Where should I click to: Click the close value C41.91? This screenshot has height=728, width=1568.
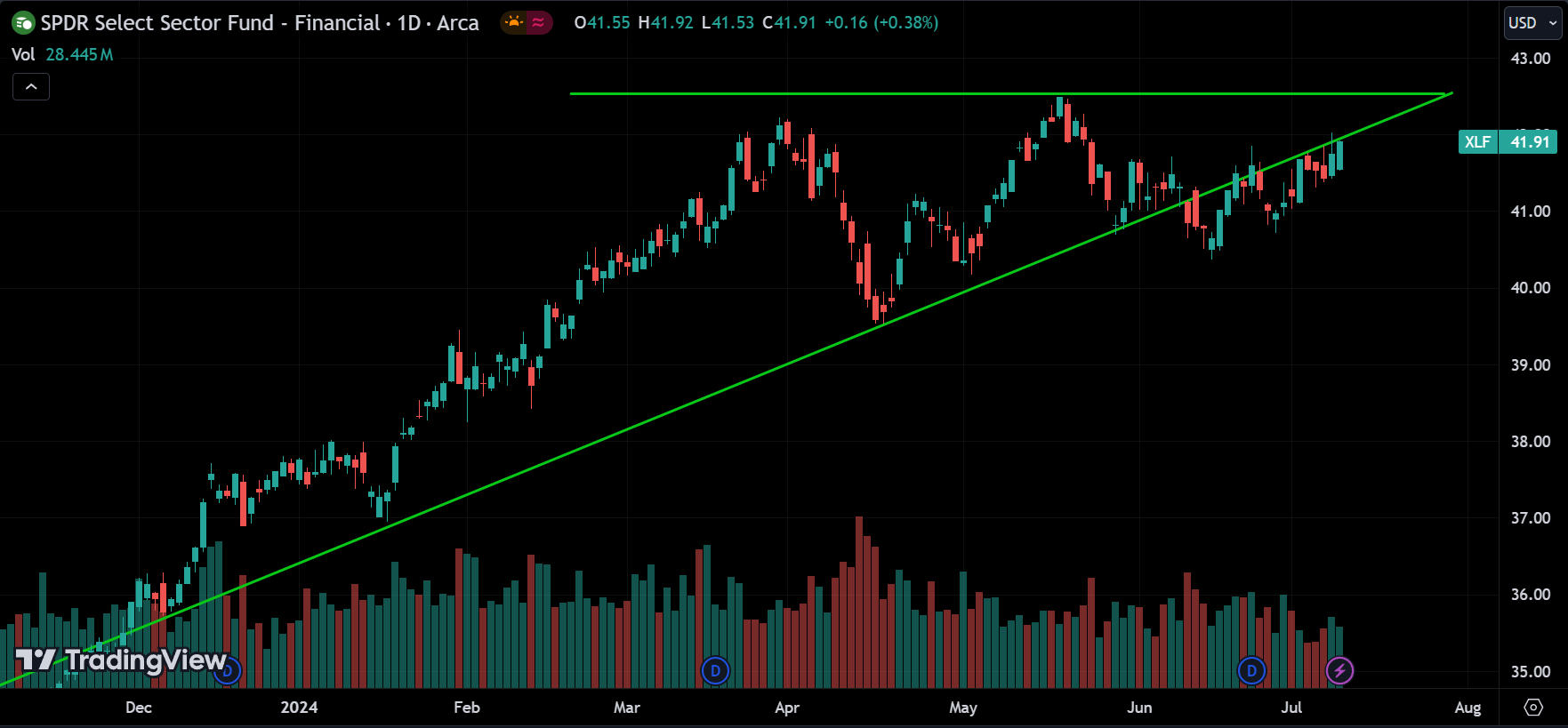pyautogui.click(x=789, y=23)
